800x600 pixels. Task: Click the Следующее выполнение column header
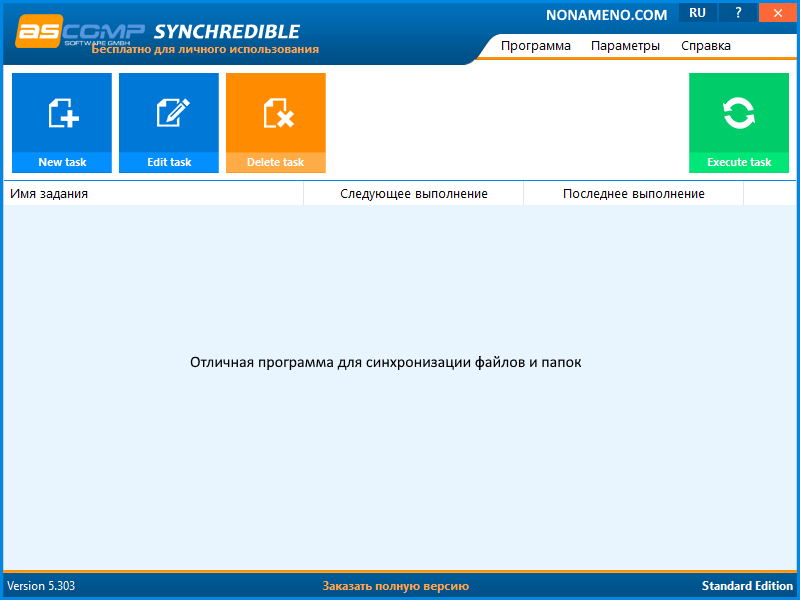(413, 194)
